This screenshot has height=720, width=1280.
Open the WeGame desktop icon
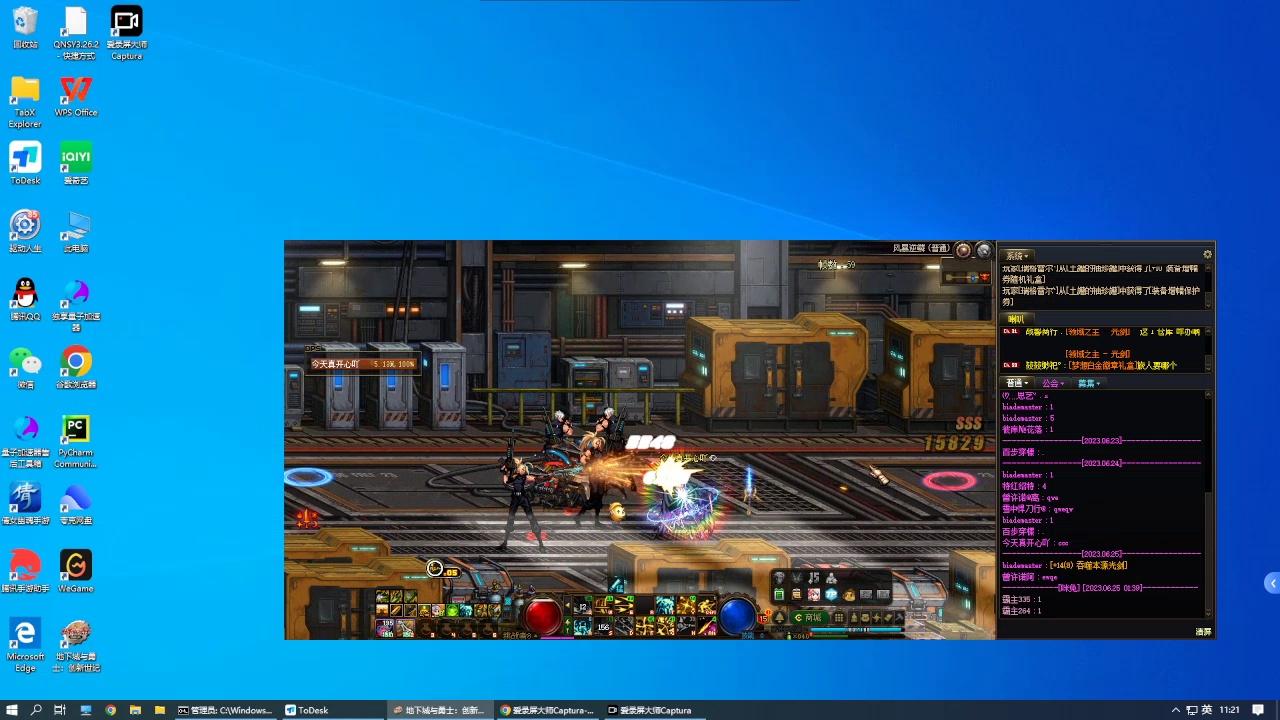(76, 572)
